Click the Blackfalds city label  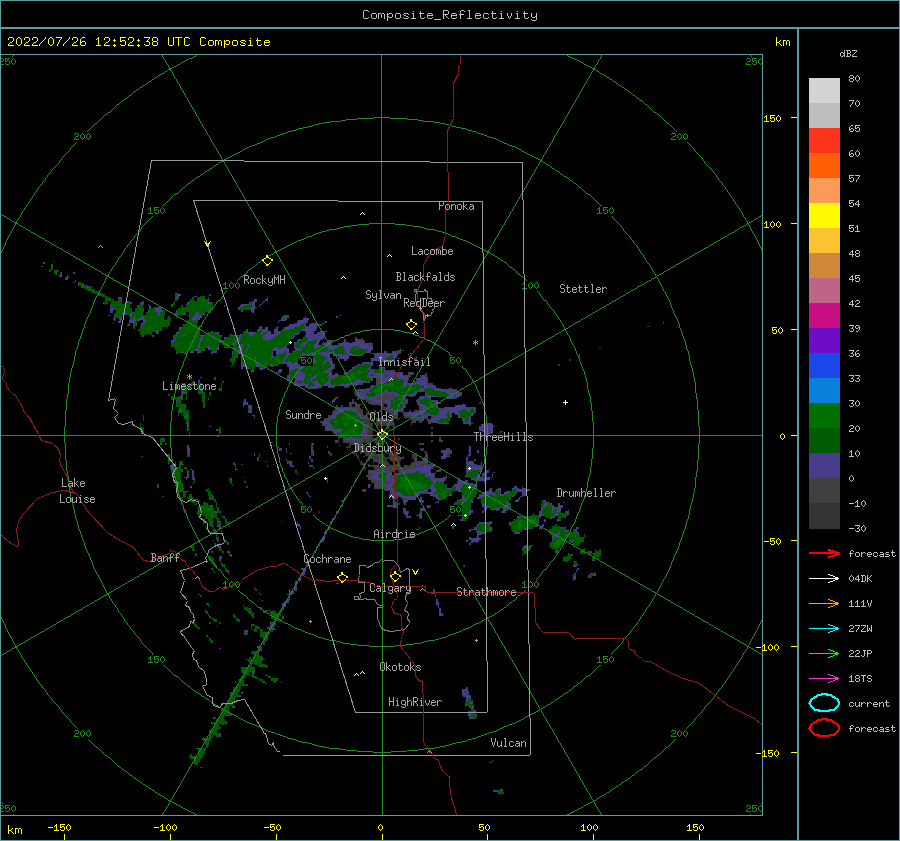tap(425, 277)
